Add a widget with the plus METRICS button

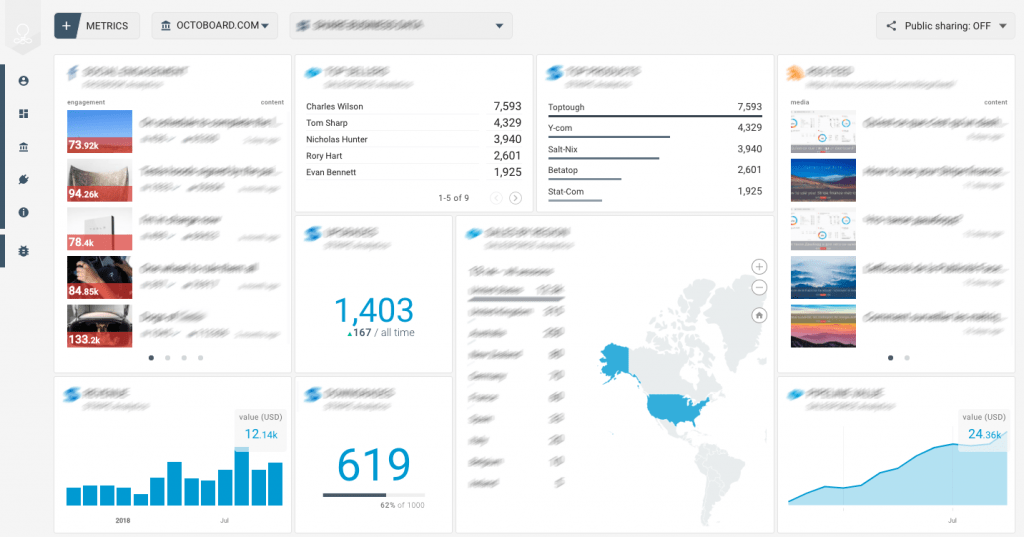coord(97,25)
